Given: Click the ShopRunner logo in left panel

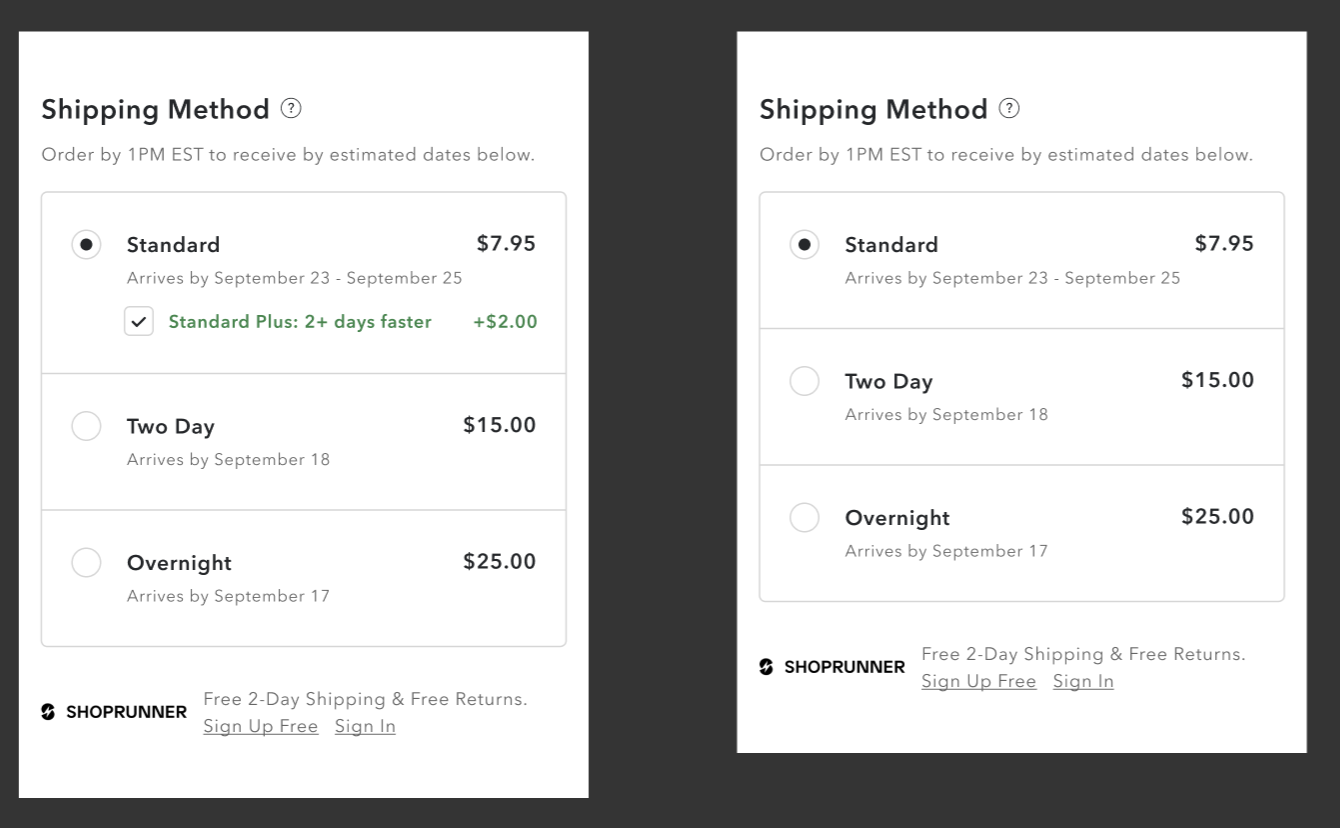Looking at the screenshot, I should click(114, 712).
